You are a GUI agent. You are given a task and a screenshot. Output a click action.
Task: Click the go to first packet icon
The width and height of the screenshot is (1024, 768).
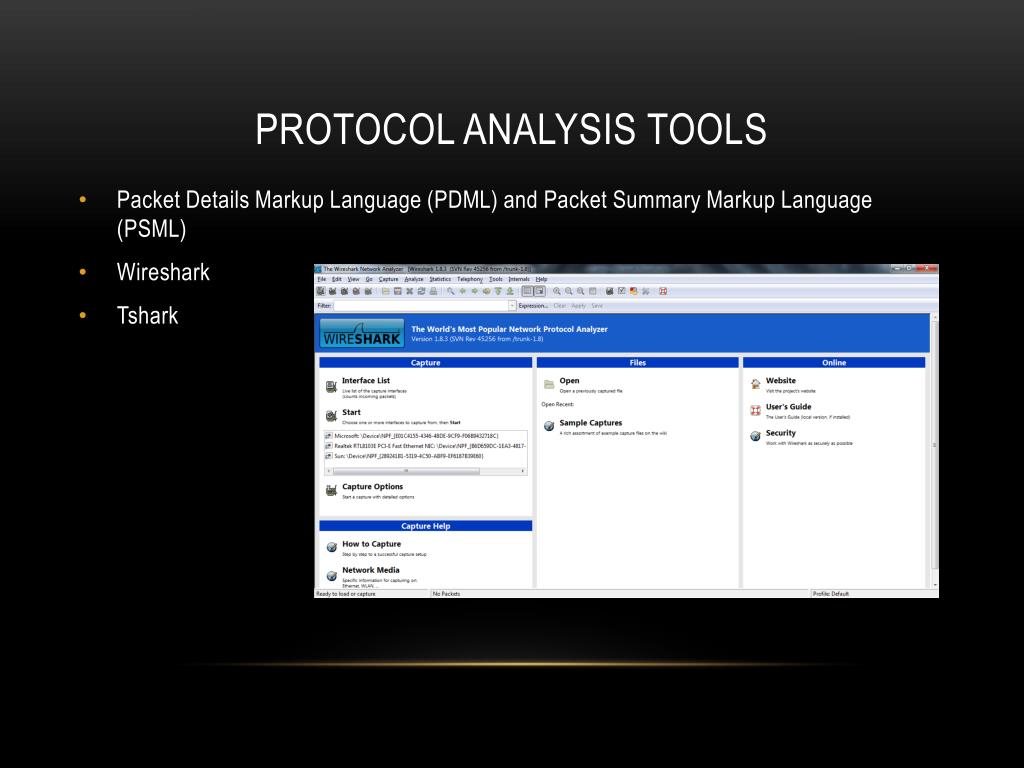click(498, 291)
